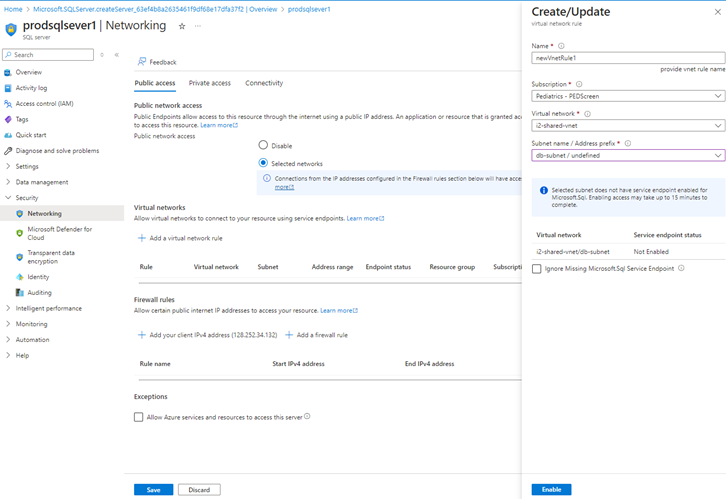Click the Discard button
Image resolution: width=726 pixels, height=499 pixels.
coord(199,490)
